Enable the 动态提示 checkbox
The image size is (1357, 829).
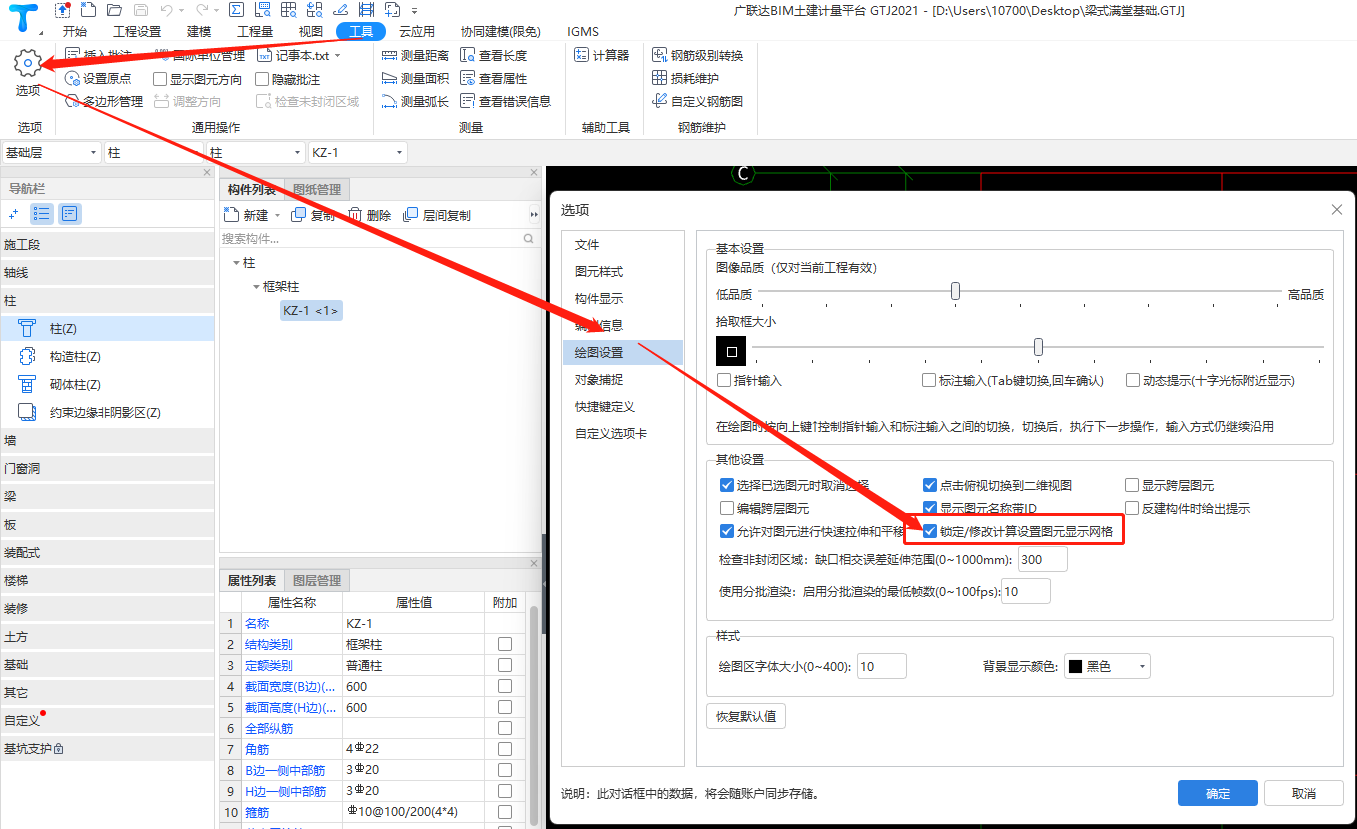point(1133,380)
